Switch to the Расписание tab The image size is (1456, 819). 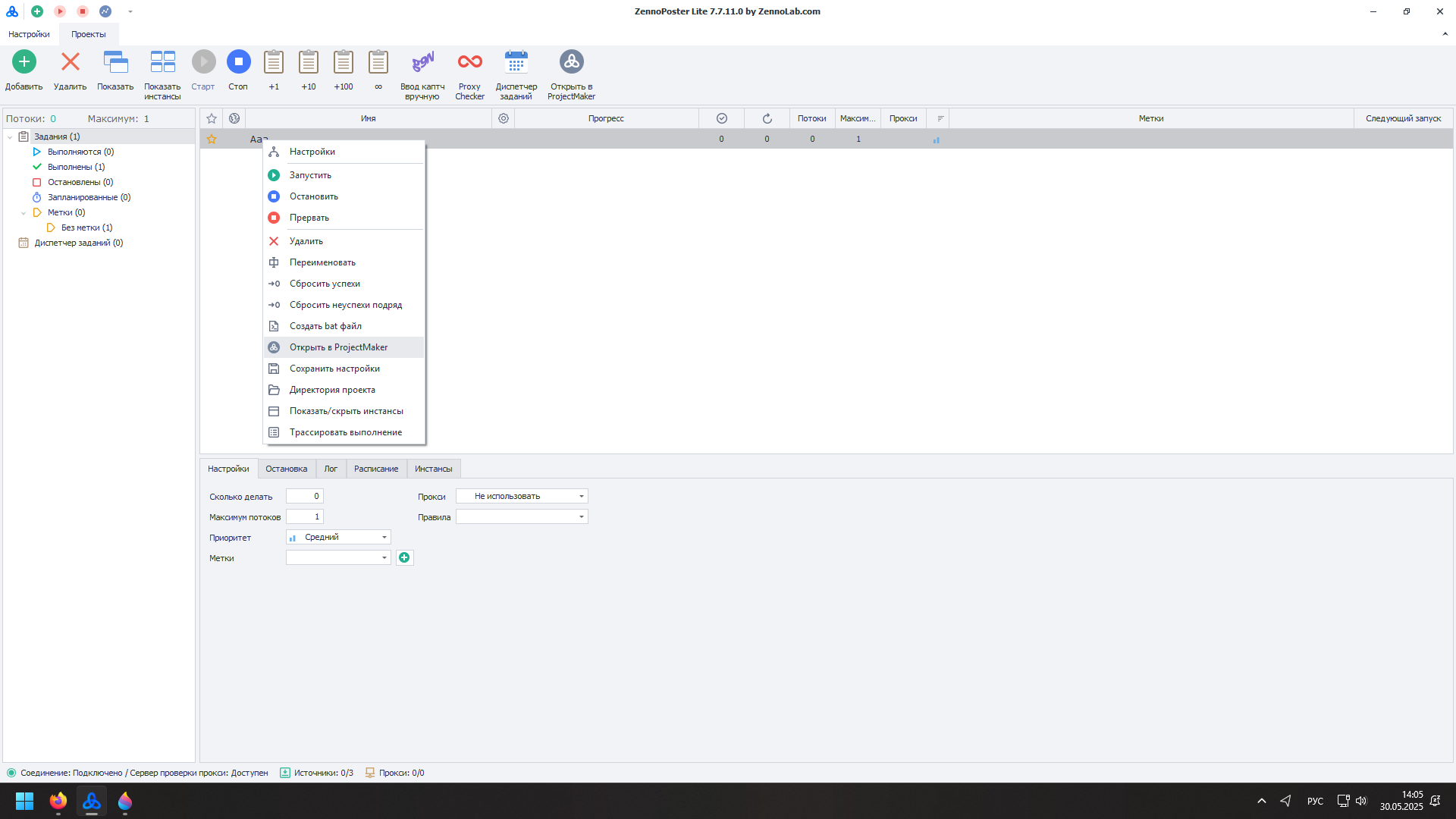coord(376,469)
